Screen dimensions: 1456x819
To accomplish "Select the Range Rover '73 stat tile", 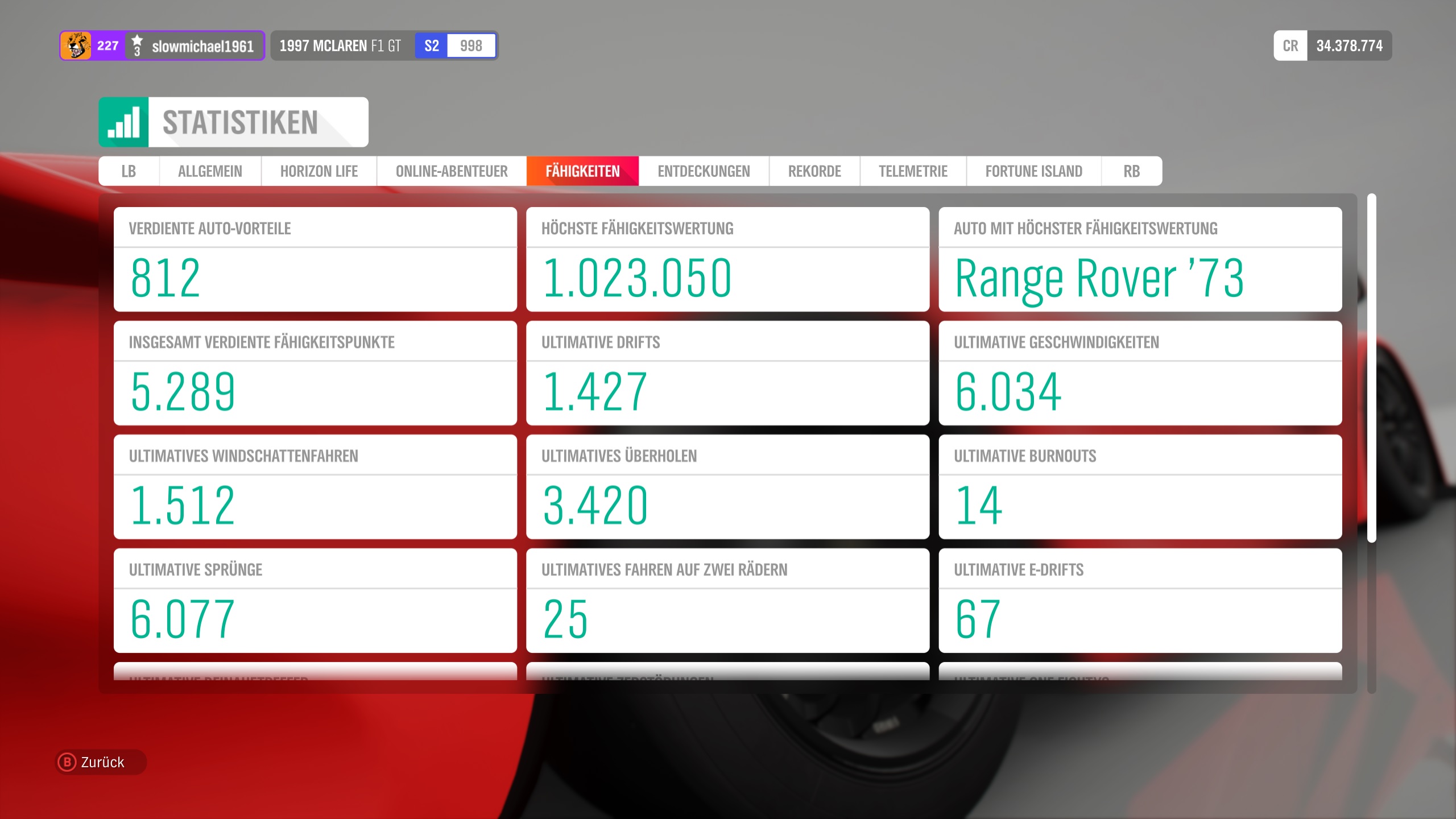I will (1140, 259).
